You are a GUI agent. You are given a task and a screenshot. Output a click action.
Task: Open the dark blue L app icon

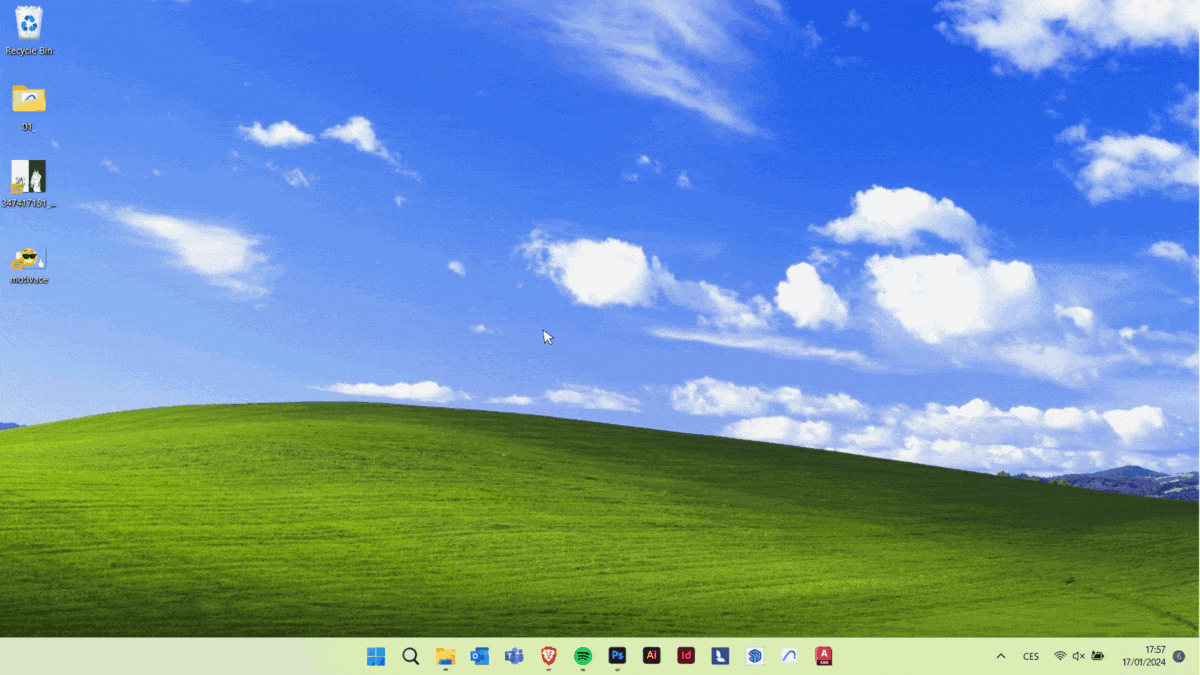click(720, 656)
